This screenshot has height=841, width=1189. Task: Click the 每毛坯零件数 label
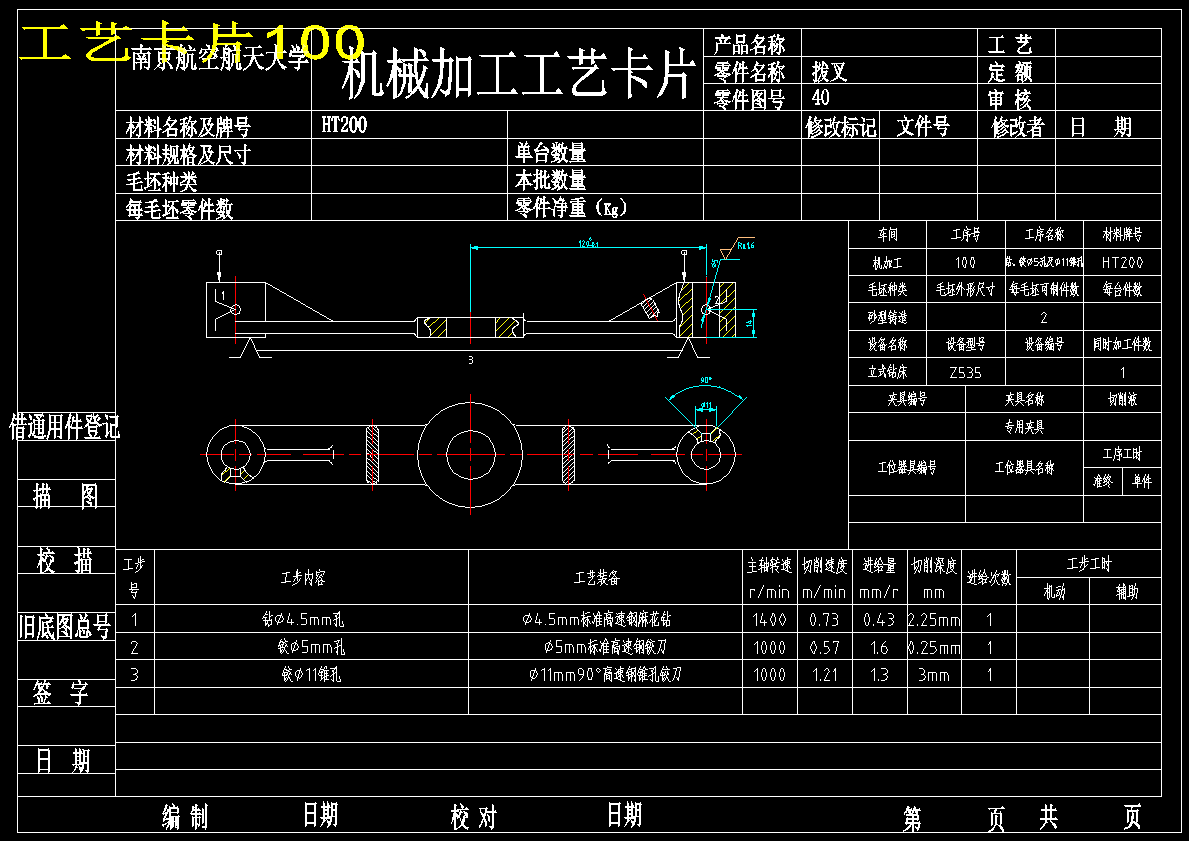point(179,209)
